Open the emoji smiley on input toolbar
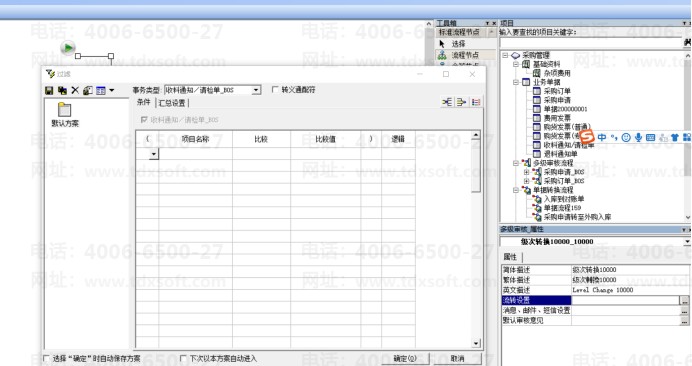The width and height of the screenshot is (692, 366). tap(626, 138)
